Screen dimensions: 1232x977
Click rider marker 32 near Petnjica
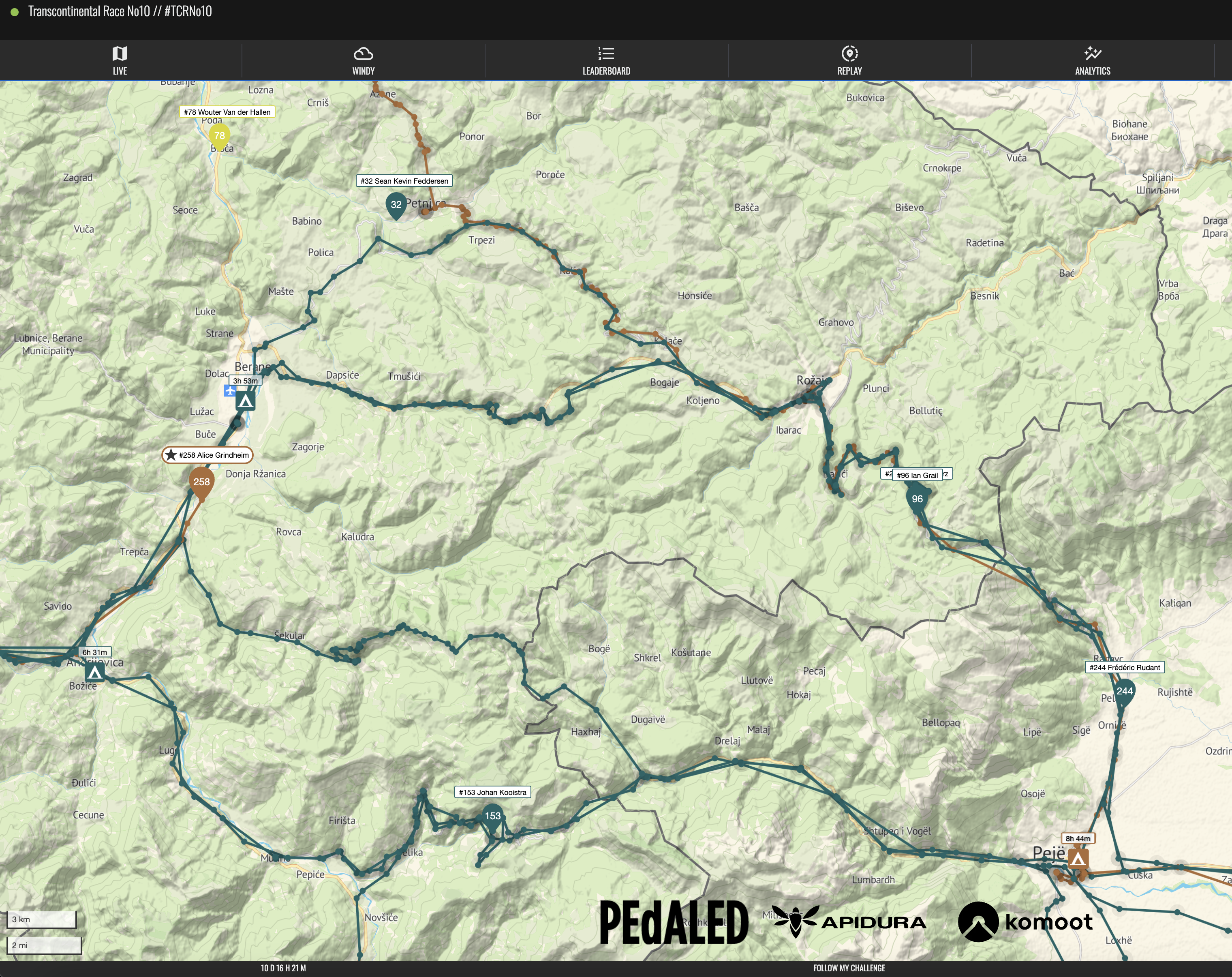pos(396,206)
